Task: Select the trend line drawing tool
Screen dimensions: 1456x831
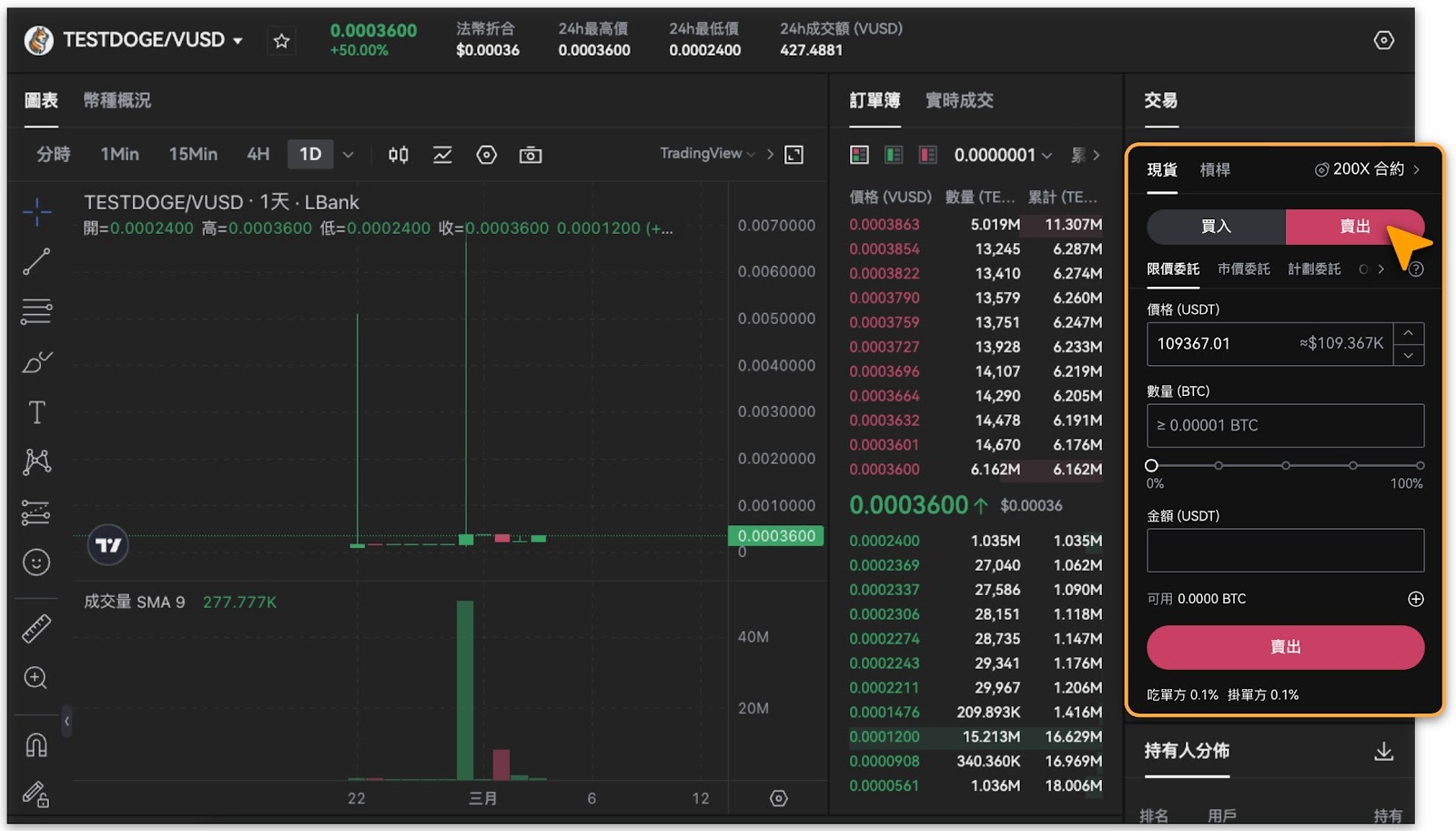Action: click(x=36, y=262)
